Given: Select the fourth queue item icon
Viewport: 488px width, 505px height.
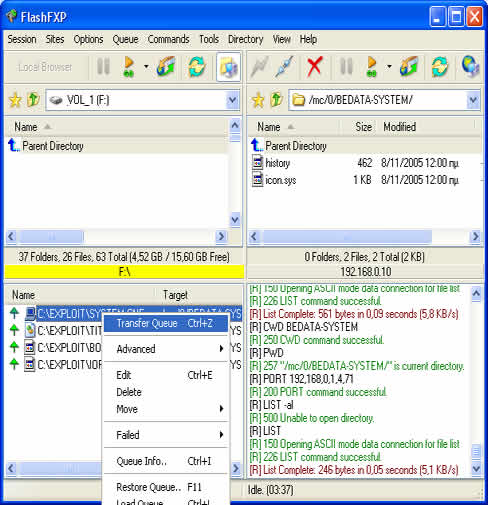Looking at the screenshot, I should pyautogui.click(x=30, y=364).
